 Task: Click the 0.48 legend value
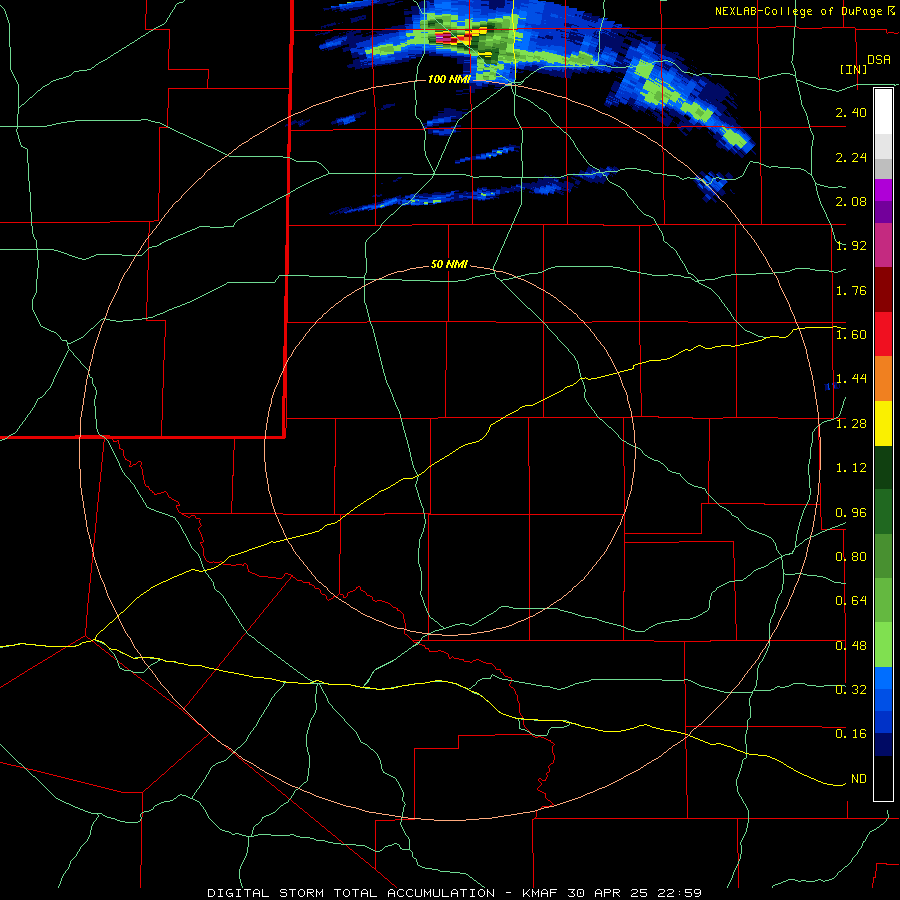[851, 646]
